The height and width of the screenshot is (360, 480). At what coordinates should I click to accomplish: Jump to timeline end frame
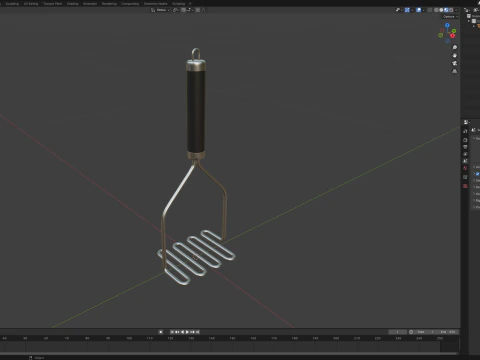[197, 332]
